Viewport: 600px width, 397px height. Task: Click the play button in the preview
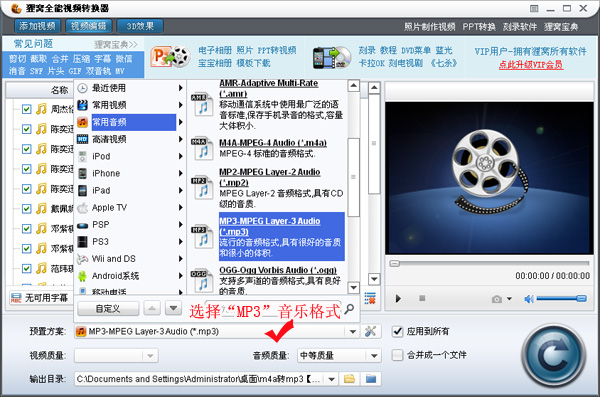(x=398, y=299)
